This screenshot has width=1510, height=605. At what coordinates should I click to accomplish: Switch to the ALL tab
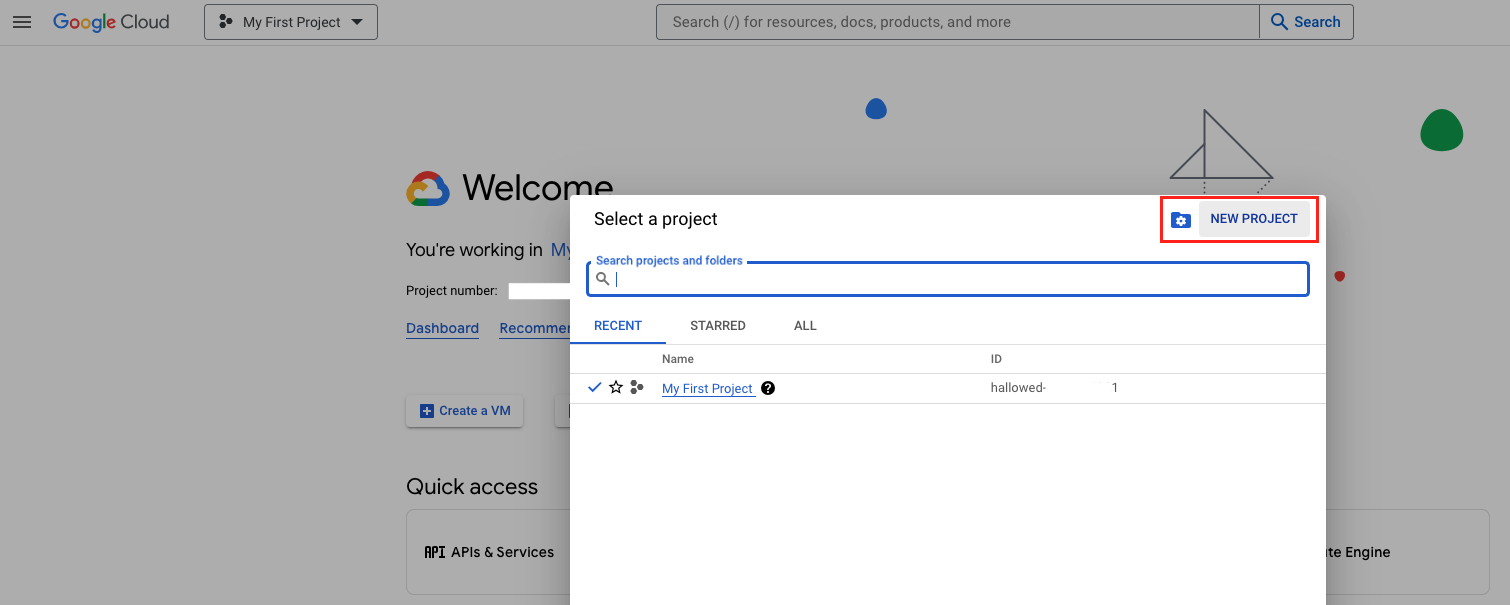coord(805,326)
